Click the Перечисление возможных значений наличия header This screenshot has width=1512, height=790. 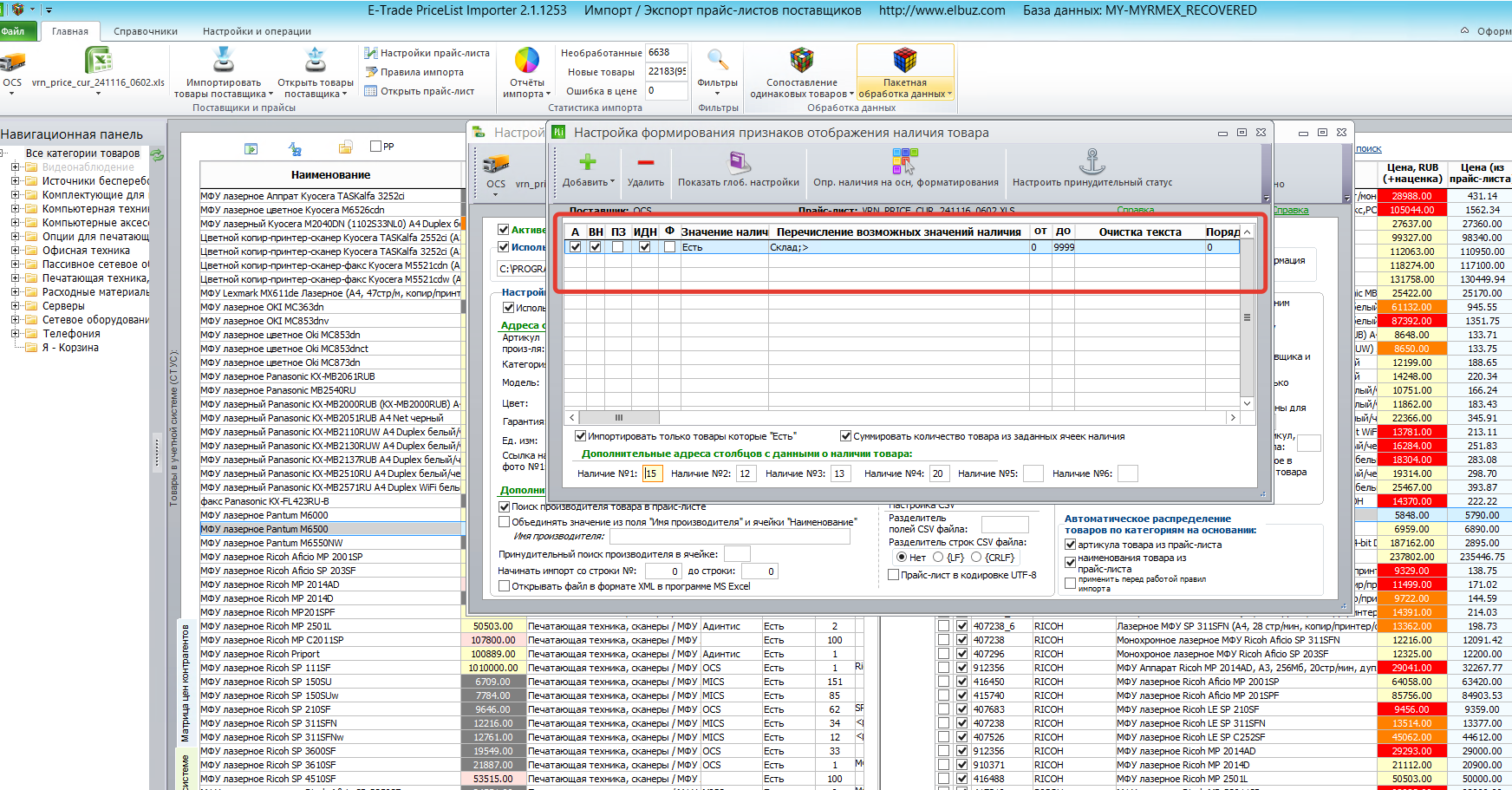pos(898,232)
